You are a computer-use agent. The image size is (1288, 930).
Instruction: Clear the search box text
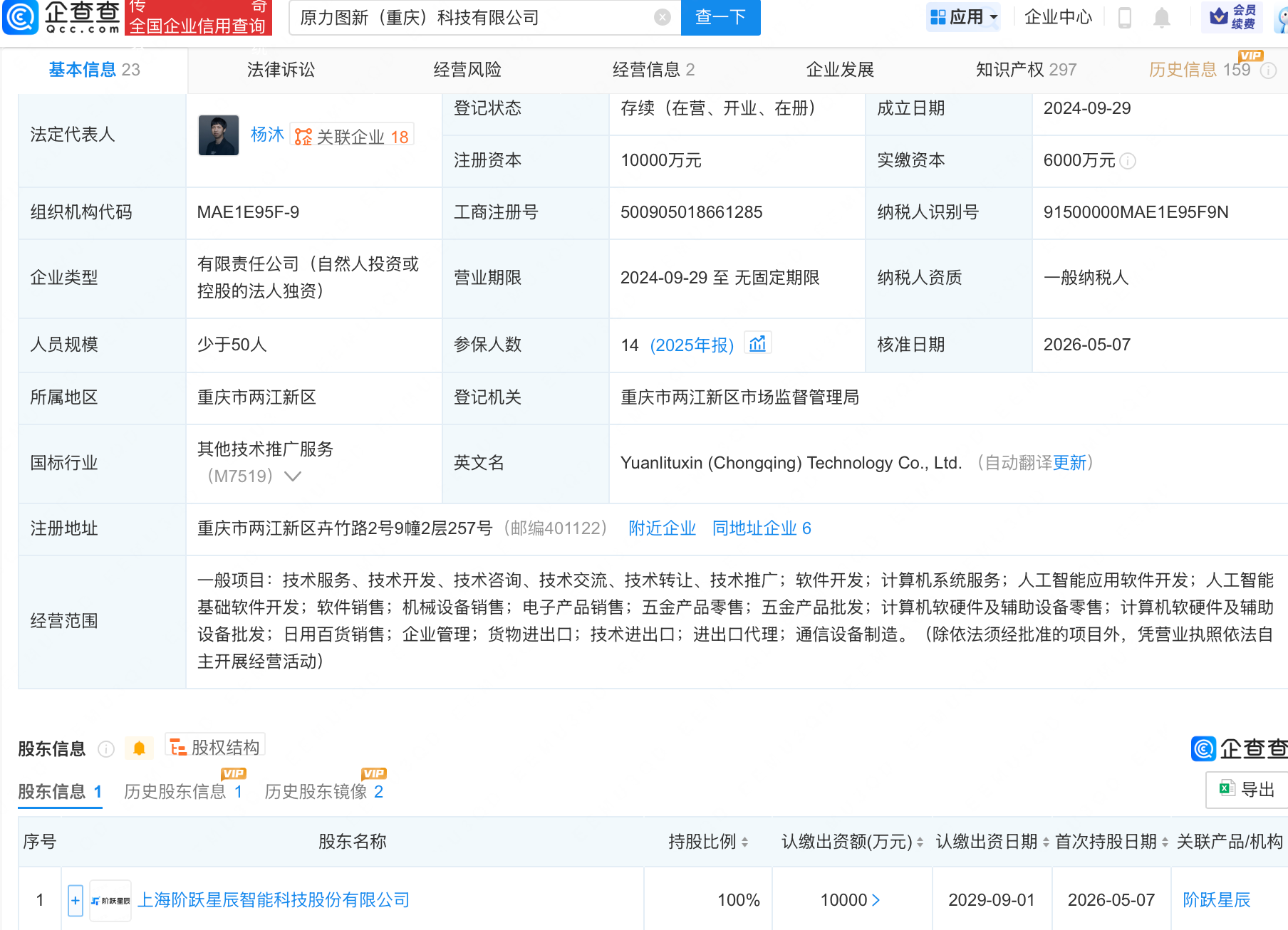(x=663, y=17)
